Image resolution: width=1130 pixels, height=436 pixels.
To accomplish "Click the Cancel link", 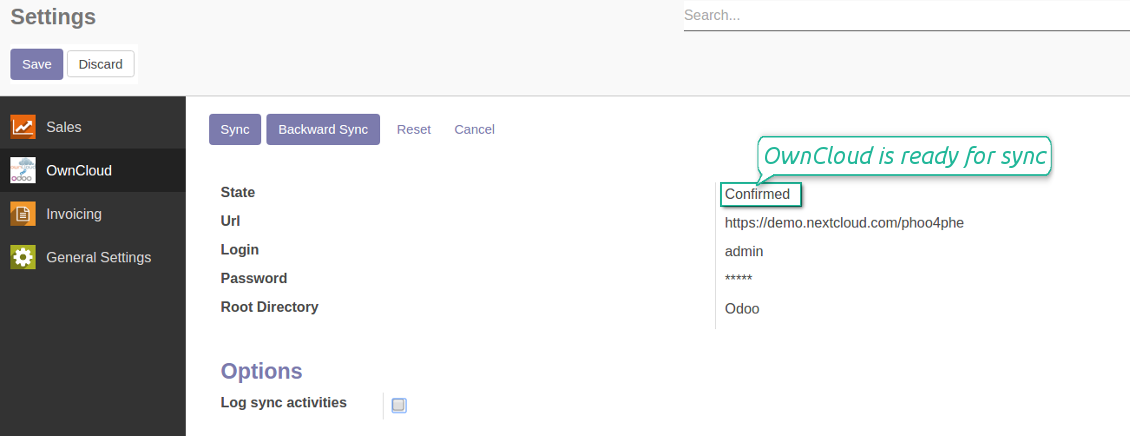I will (x=474, y=130).
